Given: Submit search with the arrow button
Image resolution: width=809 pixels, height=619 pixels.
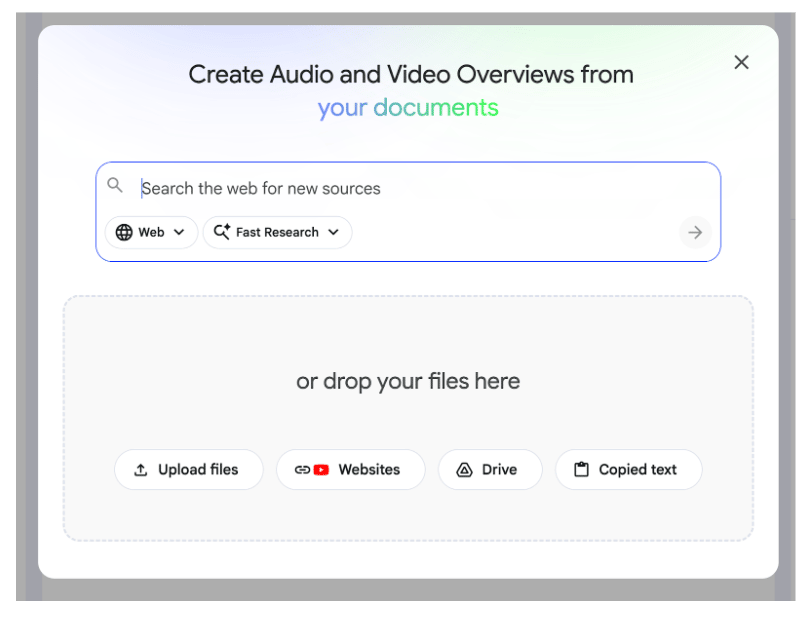Looking at the screenshot, I should pyautogui.click(x=695, y=232).
